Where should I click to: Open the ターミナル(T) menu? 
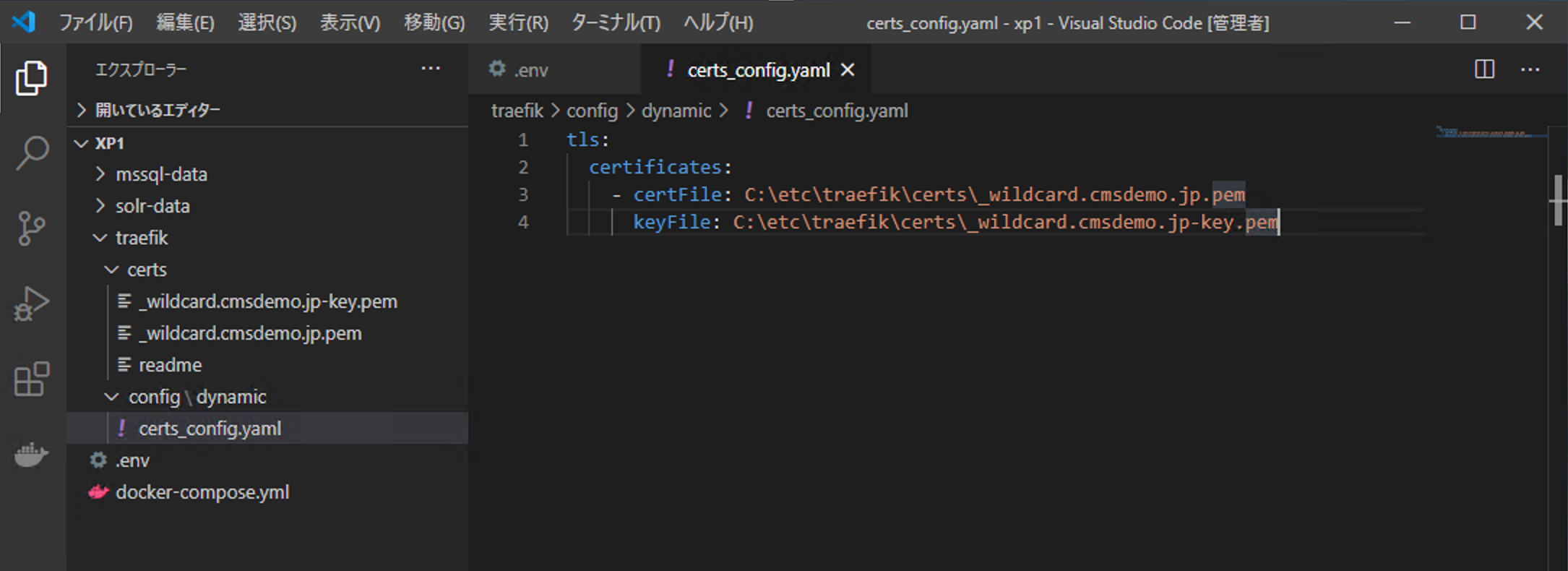616,22
